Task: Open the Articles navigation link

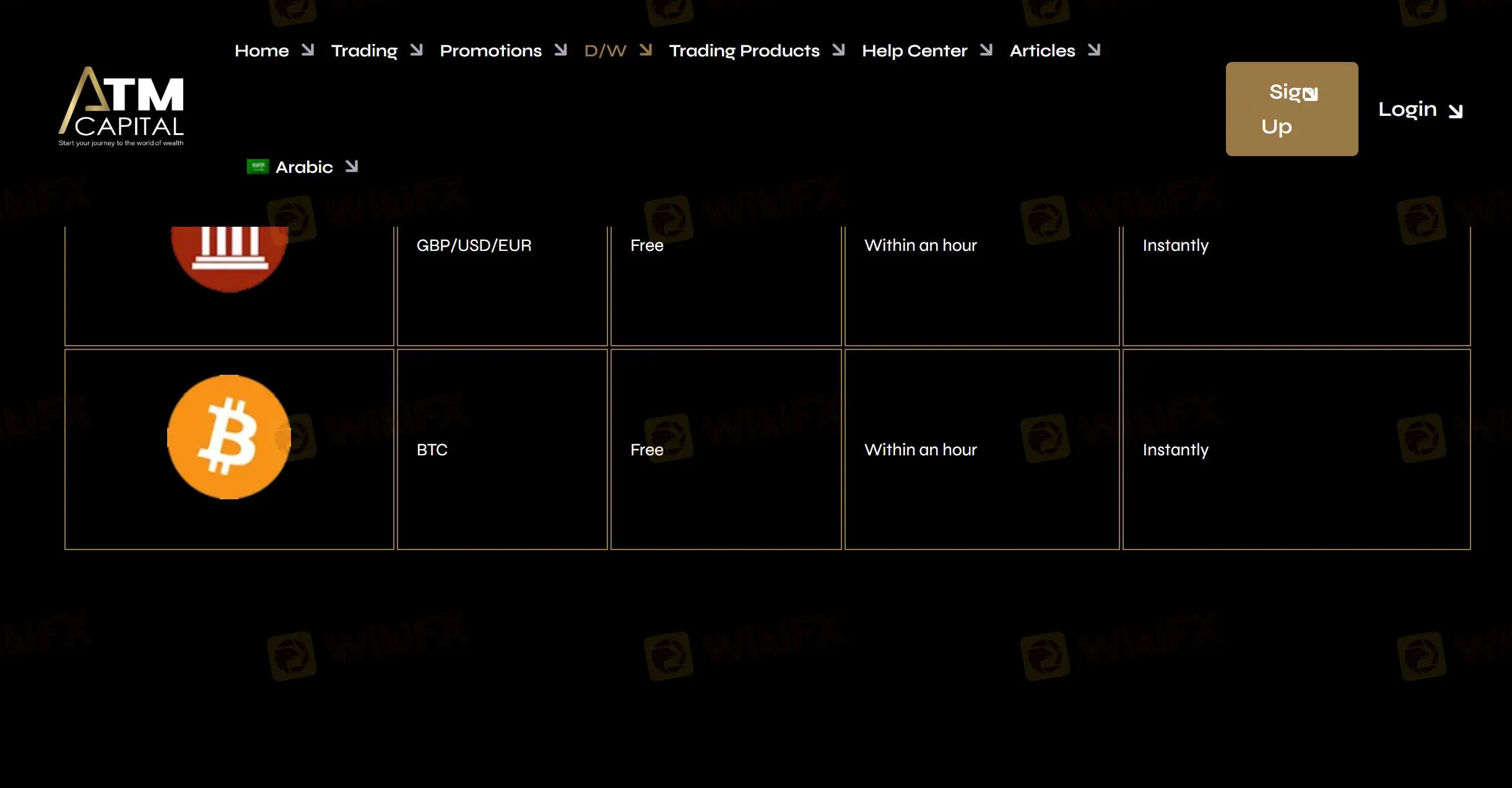Action: pyautogui.click(x=1042, y=51)
